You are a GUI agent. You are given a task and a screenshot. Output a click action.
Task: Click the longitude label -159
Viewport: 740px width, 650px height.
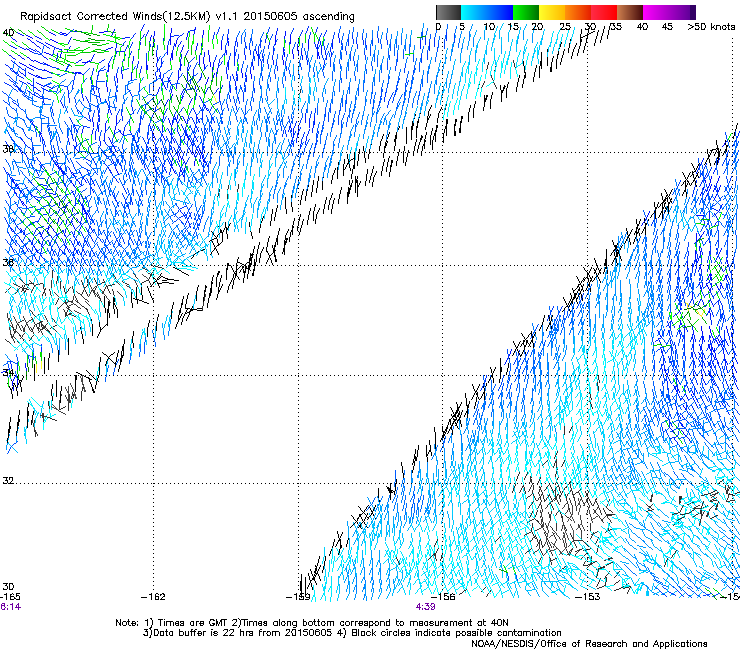pos(298,597)
